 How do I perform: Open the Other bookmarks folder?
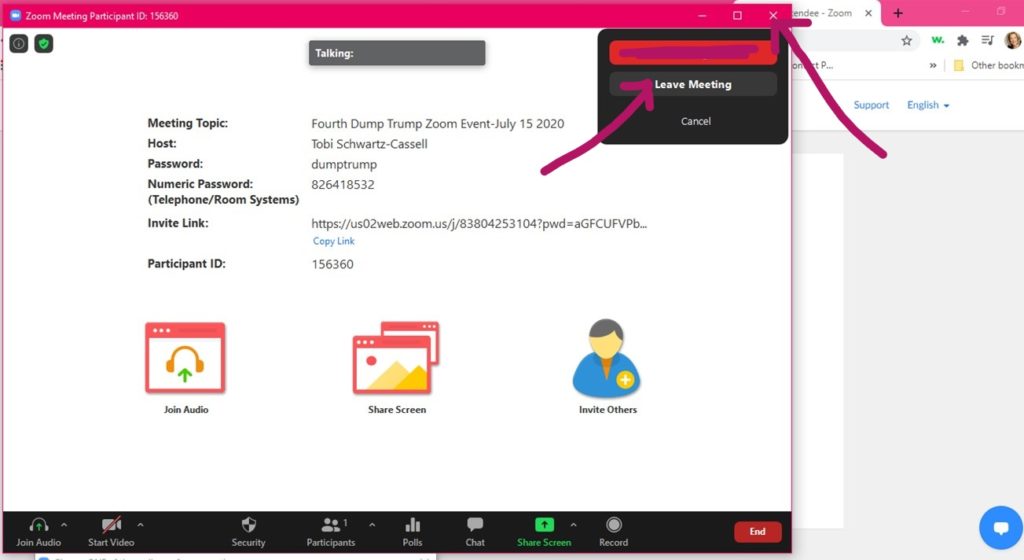(x=988, y=65)
